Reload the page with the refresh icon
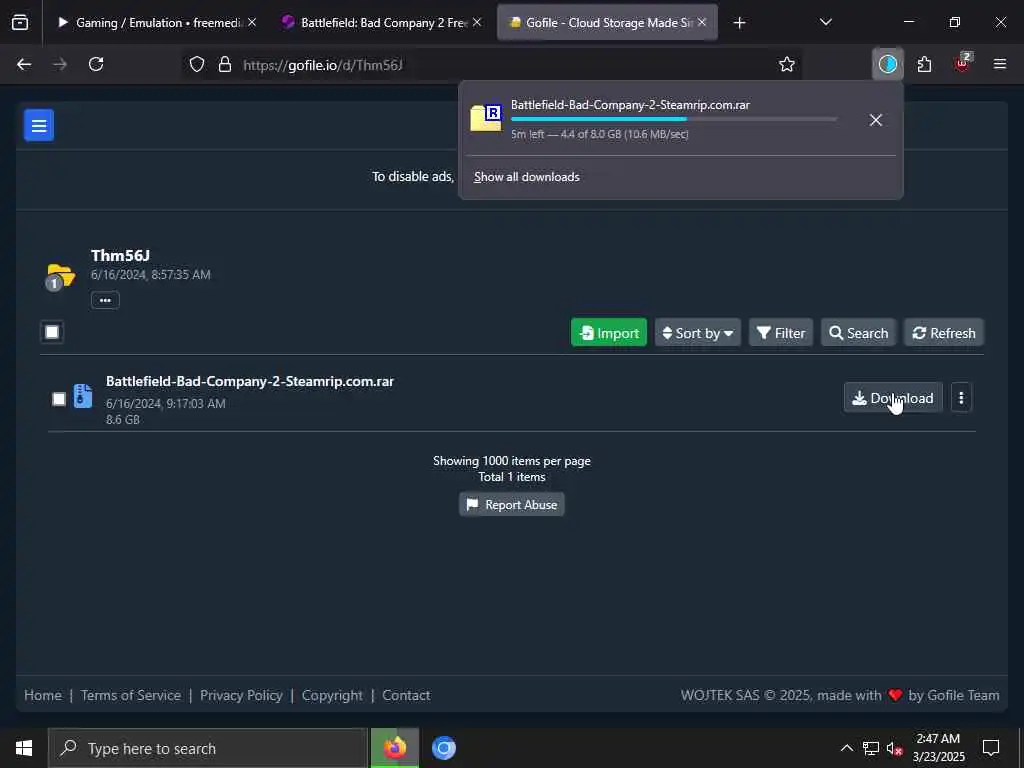1024x768 pixels. (96, 64)
